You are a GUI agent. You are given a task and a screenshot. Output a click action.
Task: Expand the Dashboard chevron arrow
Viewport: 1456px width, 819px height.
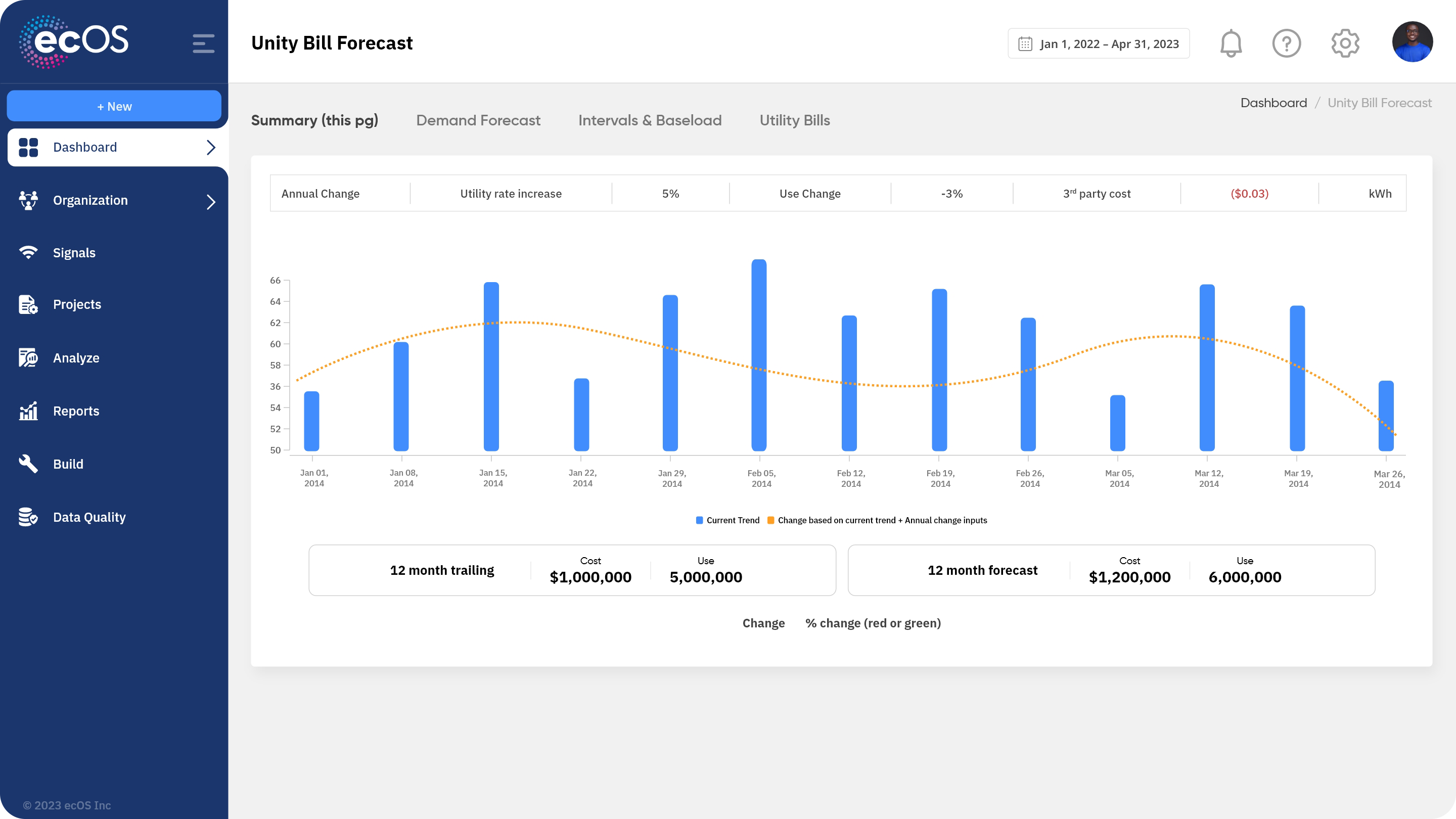point(211,148)
